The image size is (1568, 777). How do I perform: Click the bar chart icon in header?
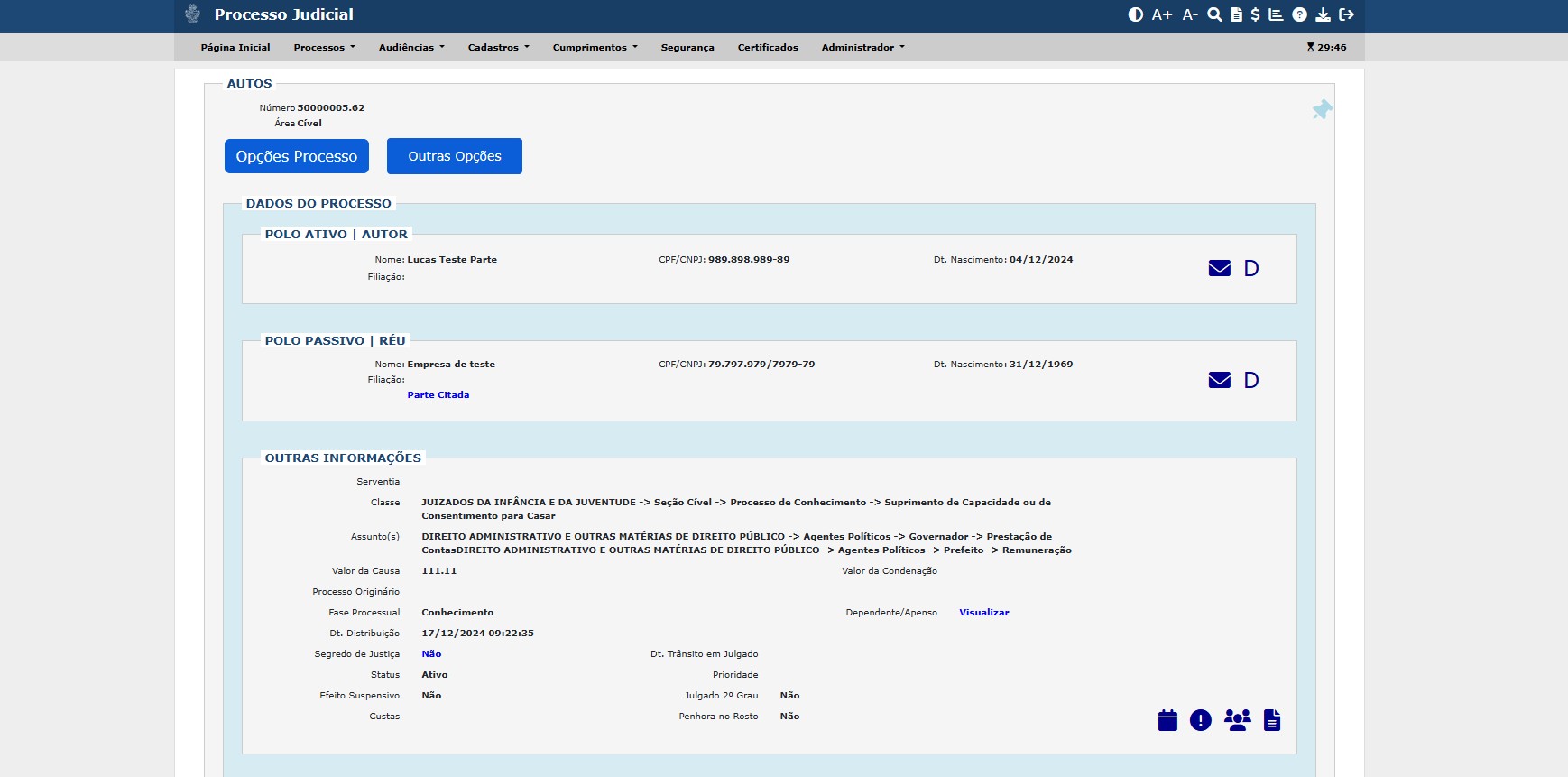pos(1276,14)
